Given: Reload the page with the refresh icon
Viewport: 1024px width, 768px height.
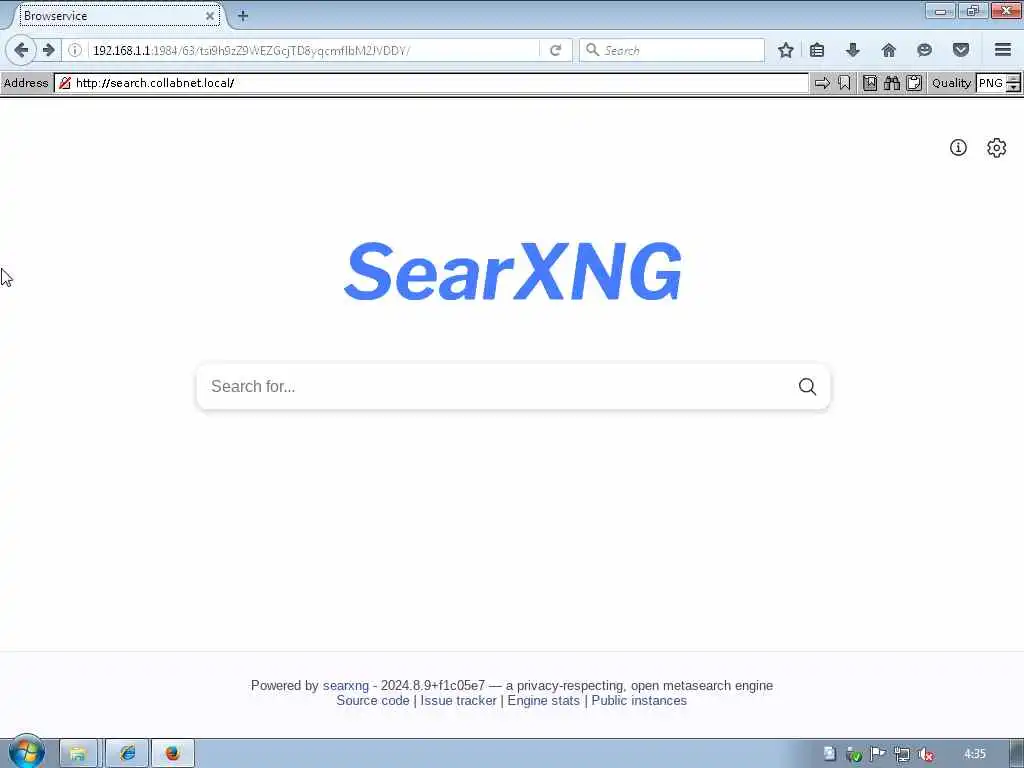Looking at the screenshot, I should (x=555, y=50).
